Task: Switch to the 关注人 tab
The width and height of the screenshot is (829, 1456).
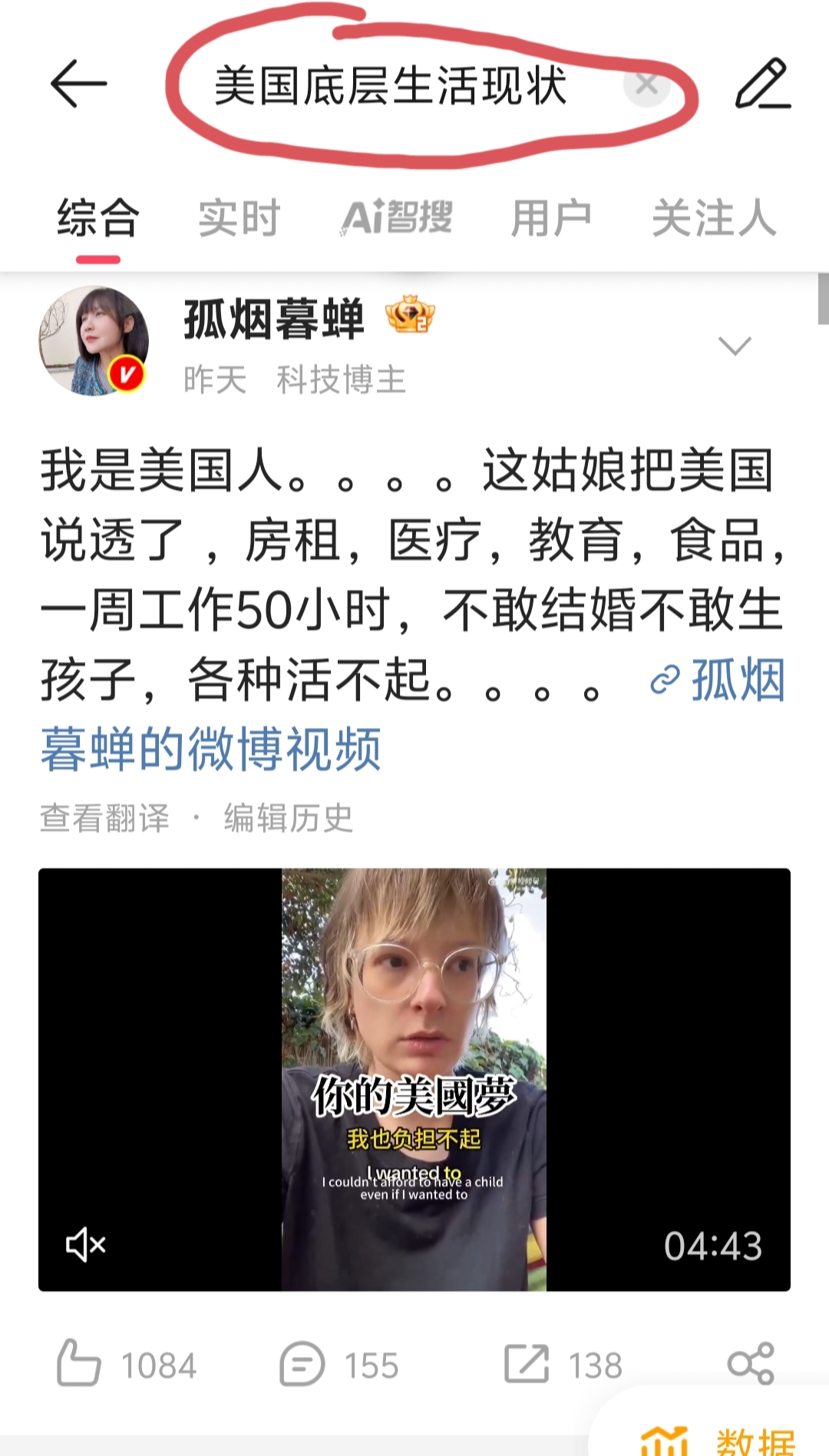Action: click(x=715, y=218)
